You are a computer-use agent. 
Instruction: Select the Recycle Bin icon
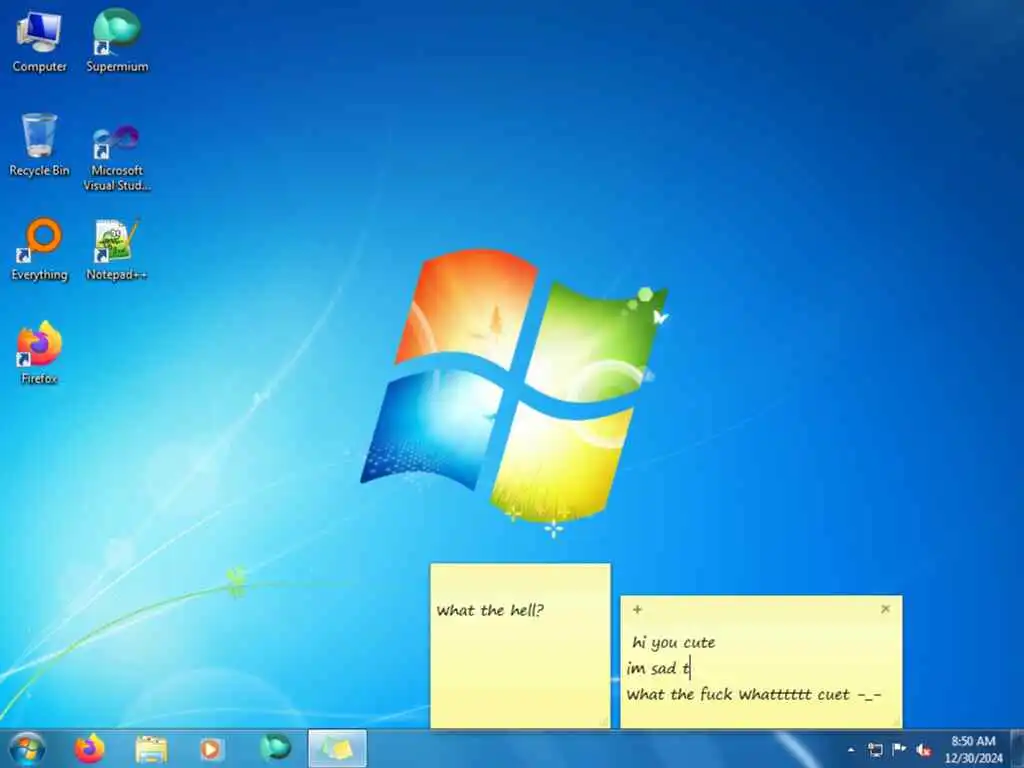39,145
